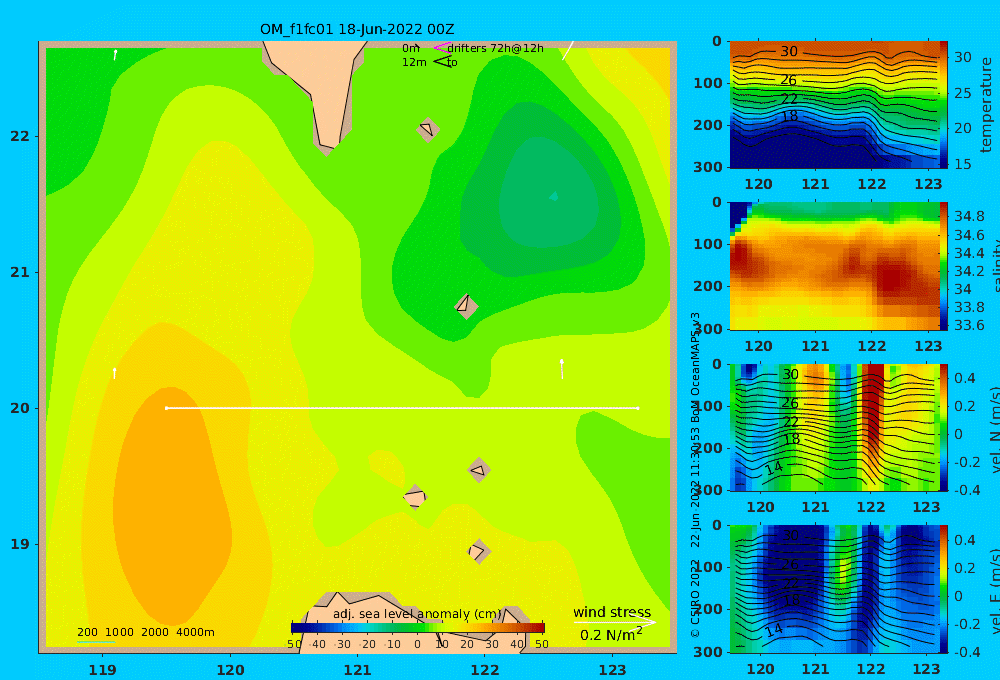
Task: Click the white wind arrow in the map's top-left corner
Action: click(115, 54)
